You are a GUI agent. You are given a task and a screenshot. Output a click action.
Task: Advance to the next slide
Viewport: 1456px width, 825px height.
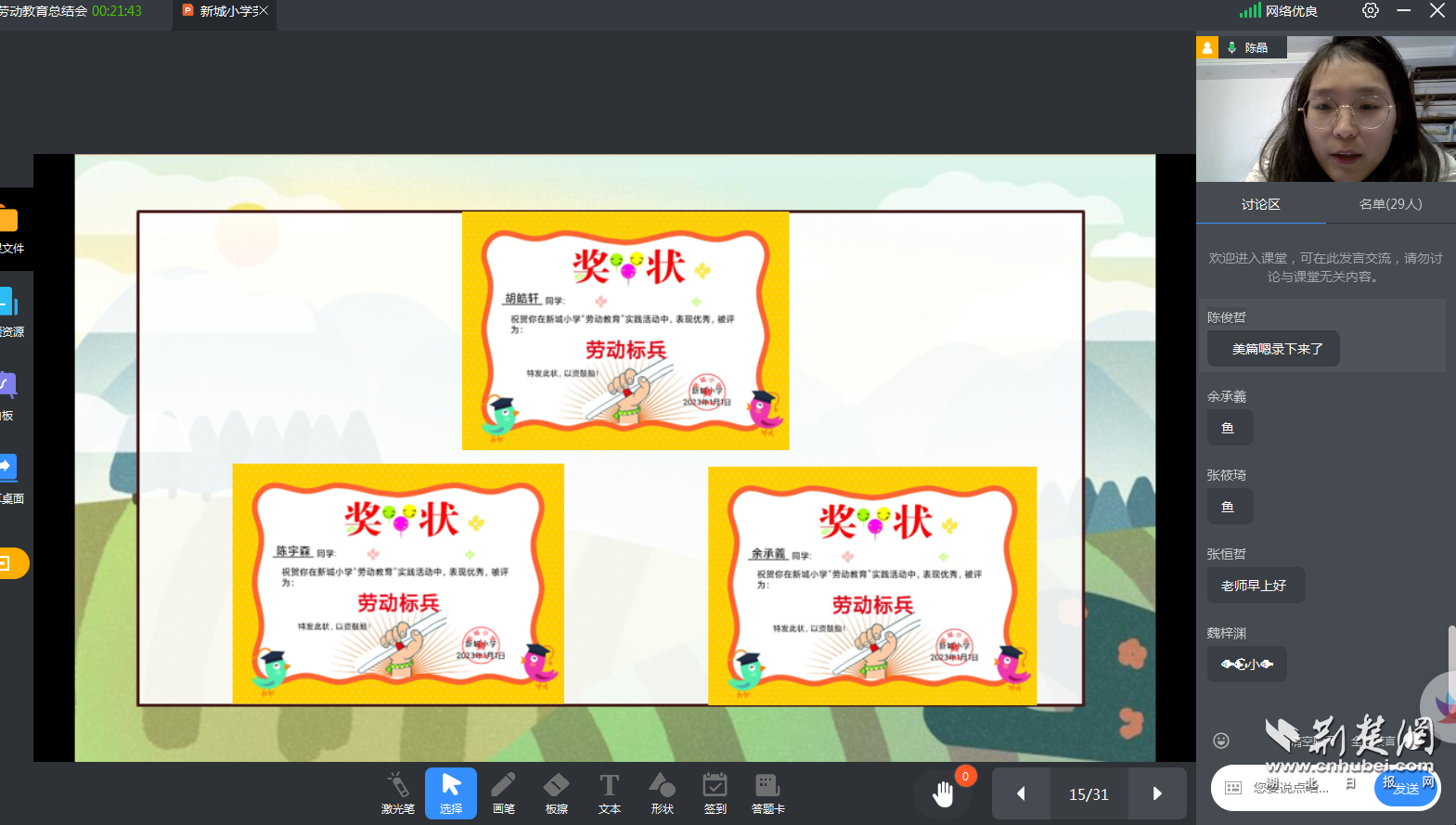tap(1157, 793)
